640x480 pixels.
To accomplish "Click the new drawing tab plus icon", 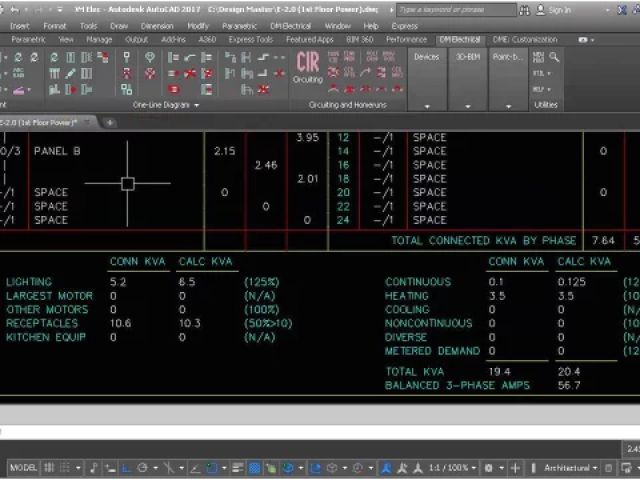I will pos(109,122).
